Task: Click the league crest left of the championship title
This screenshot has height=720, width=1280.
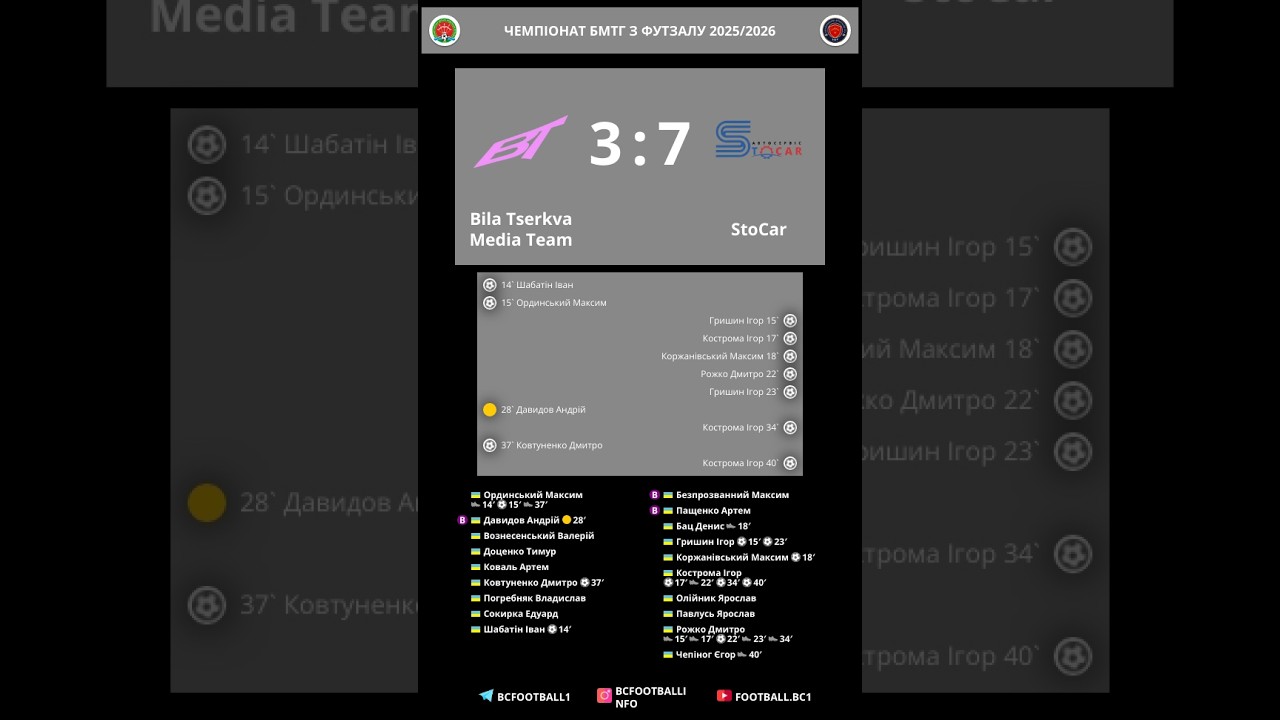Action: 444,31
